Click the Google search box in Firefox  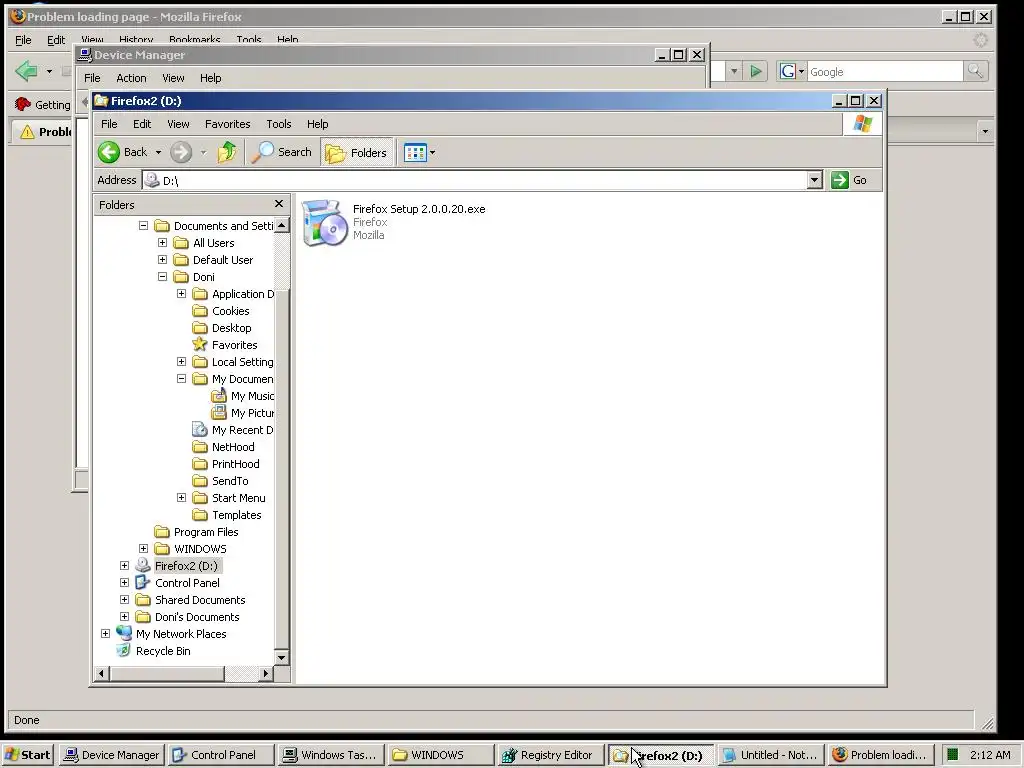click(x=885, y=72)
